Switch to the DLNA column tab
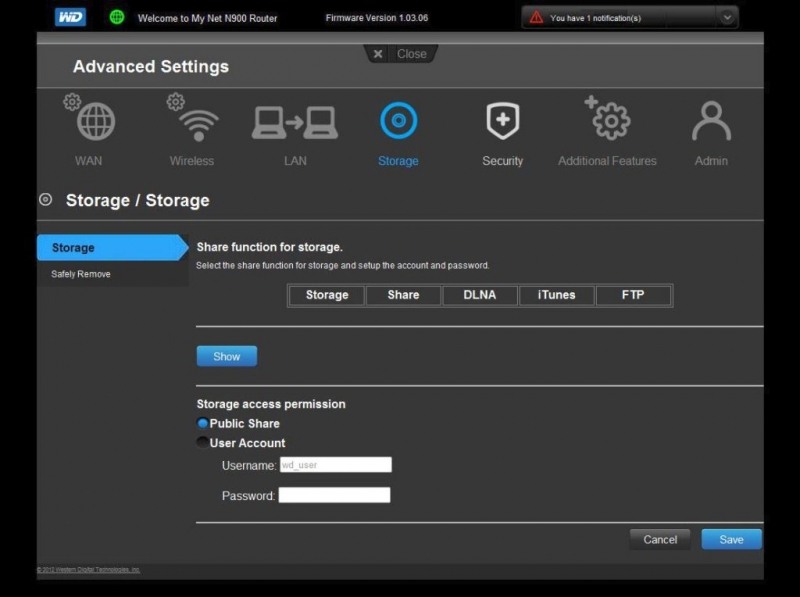Image resolution: width=800 pixels, height=597 pixels. click(480, 295)
